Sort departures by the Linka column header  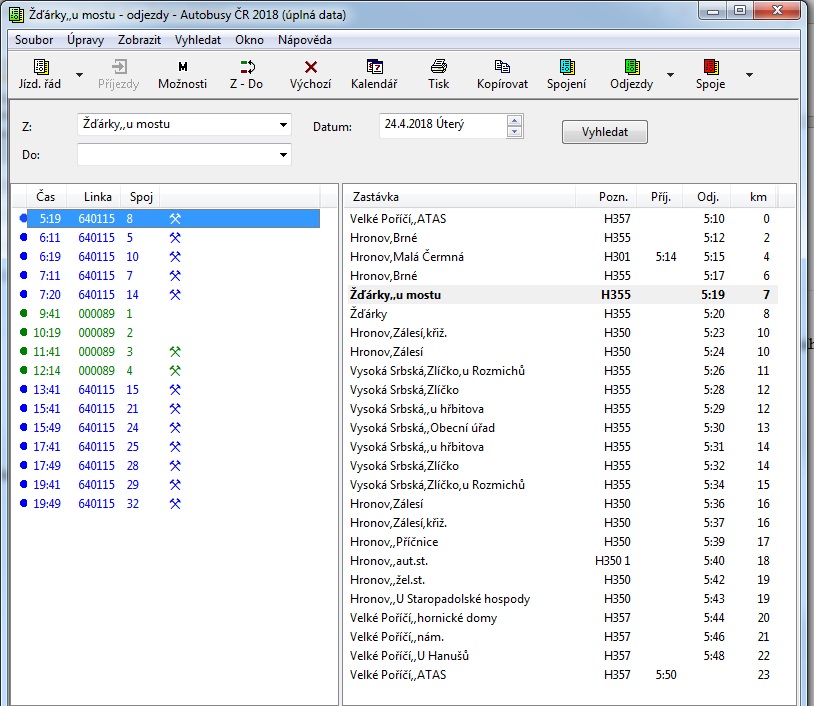click(x=97, y=197)
